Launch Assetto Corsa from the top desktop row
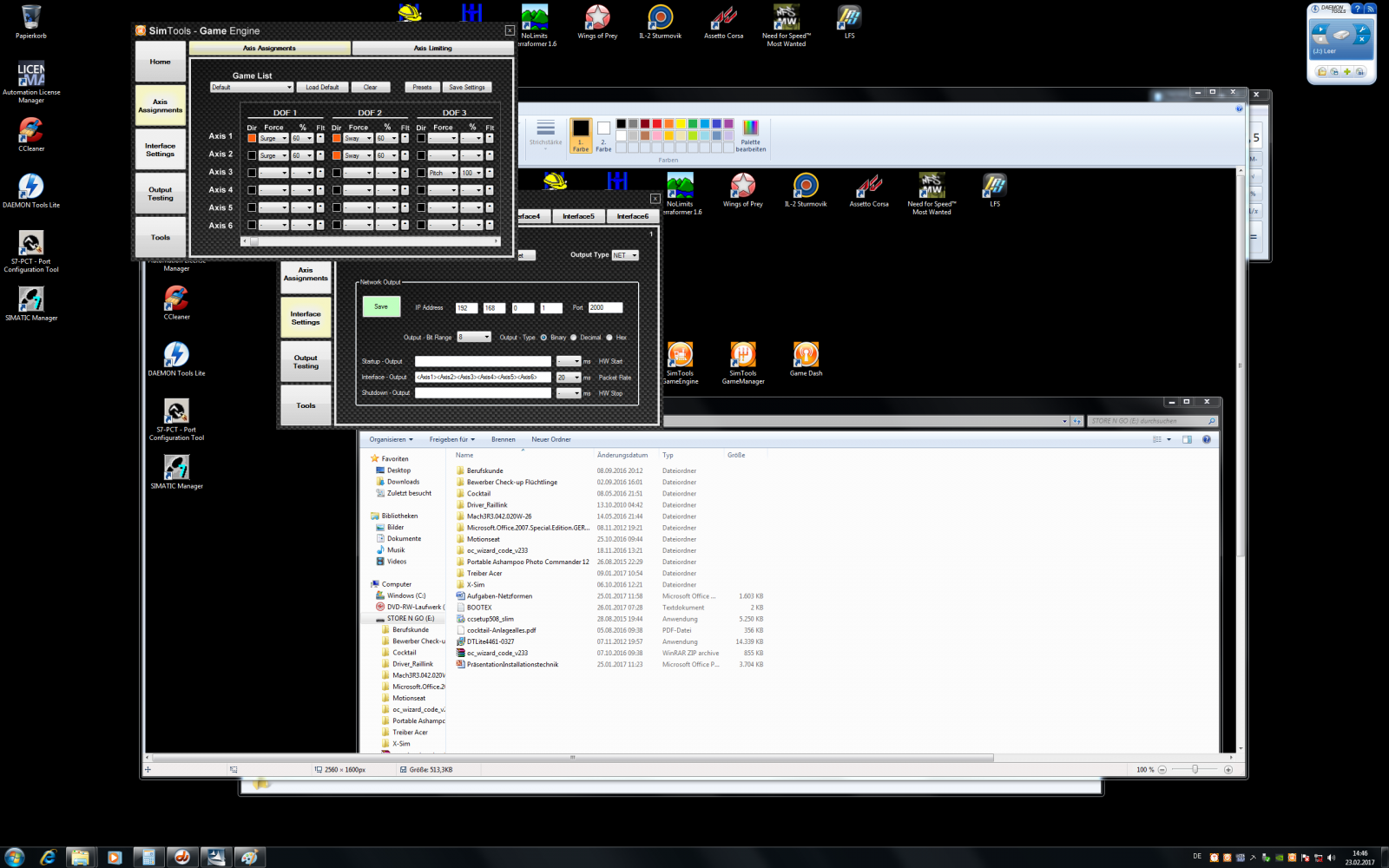The image size is (1389, 868). (723, 22)
